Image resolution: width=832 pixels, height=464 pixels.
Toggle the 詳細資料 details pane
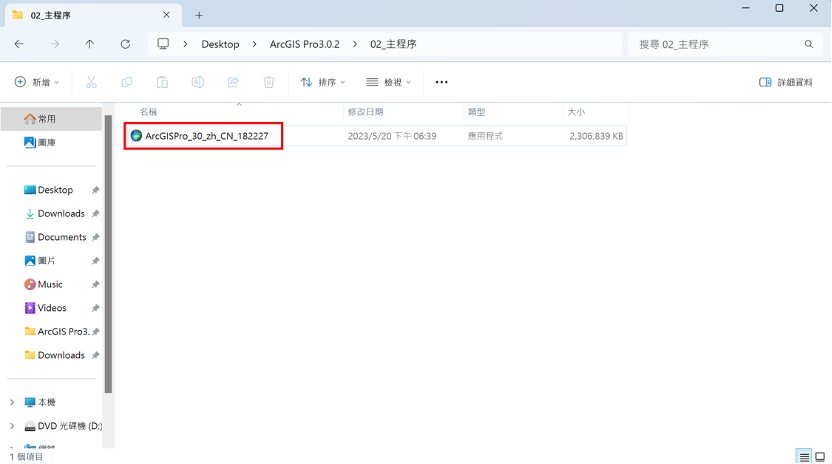tap(786, 82)
